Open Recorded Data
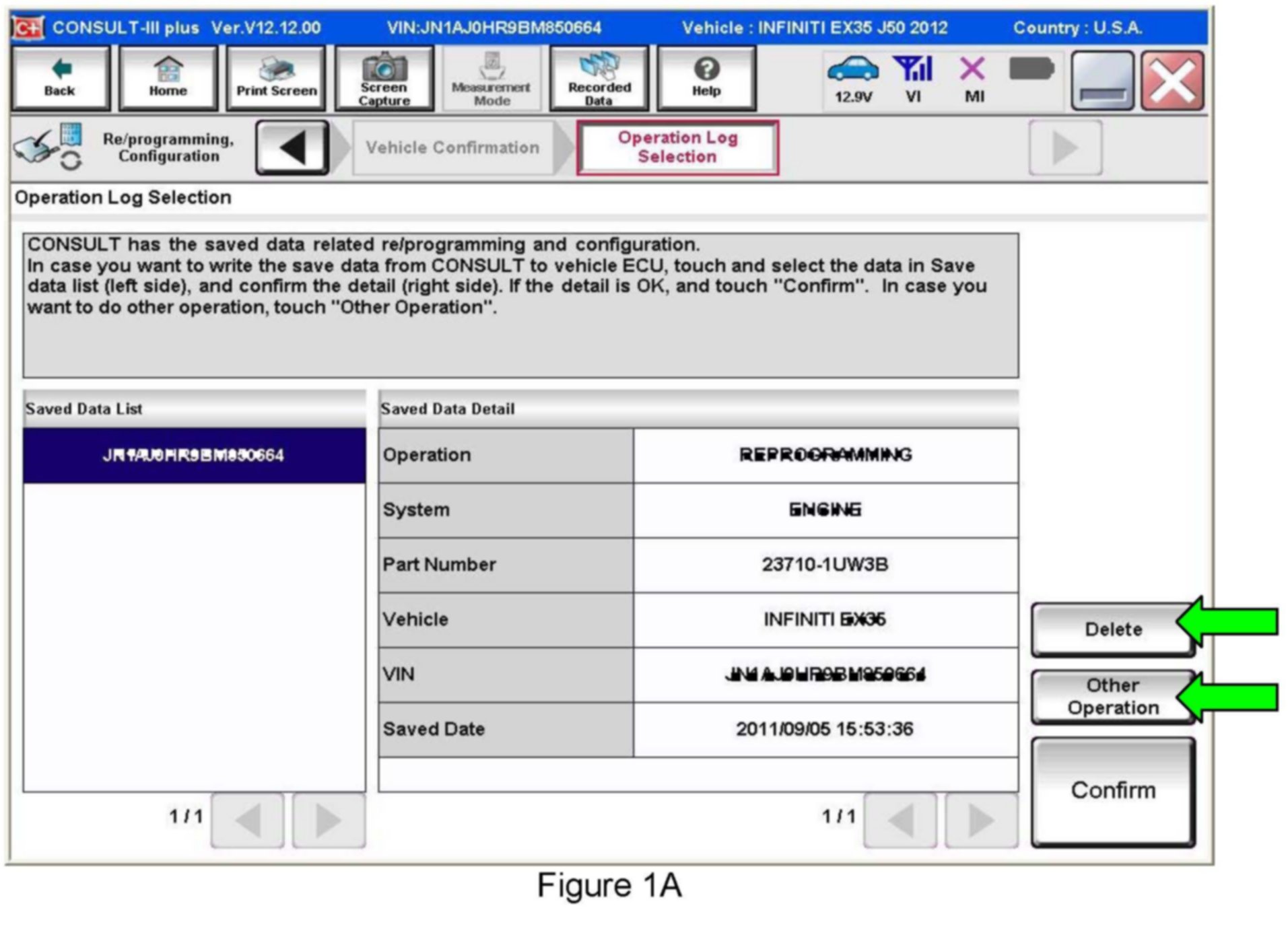 [599, 78]
